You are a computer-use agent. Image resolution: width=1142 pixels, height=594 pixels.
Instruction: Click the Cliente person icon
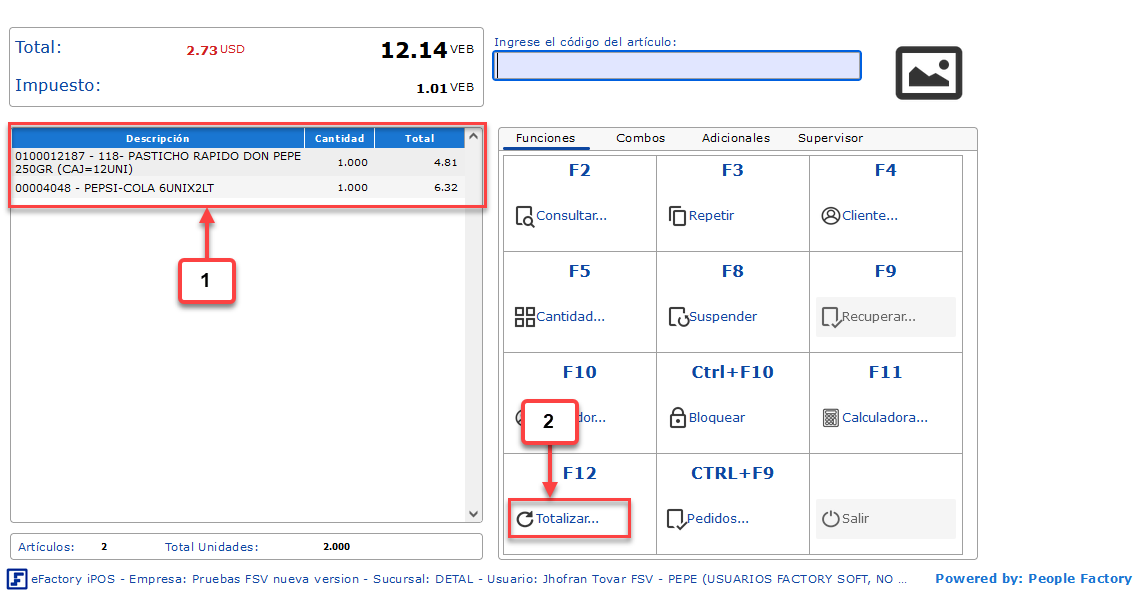point(830,216)
